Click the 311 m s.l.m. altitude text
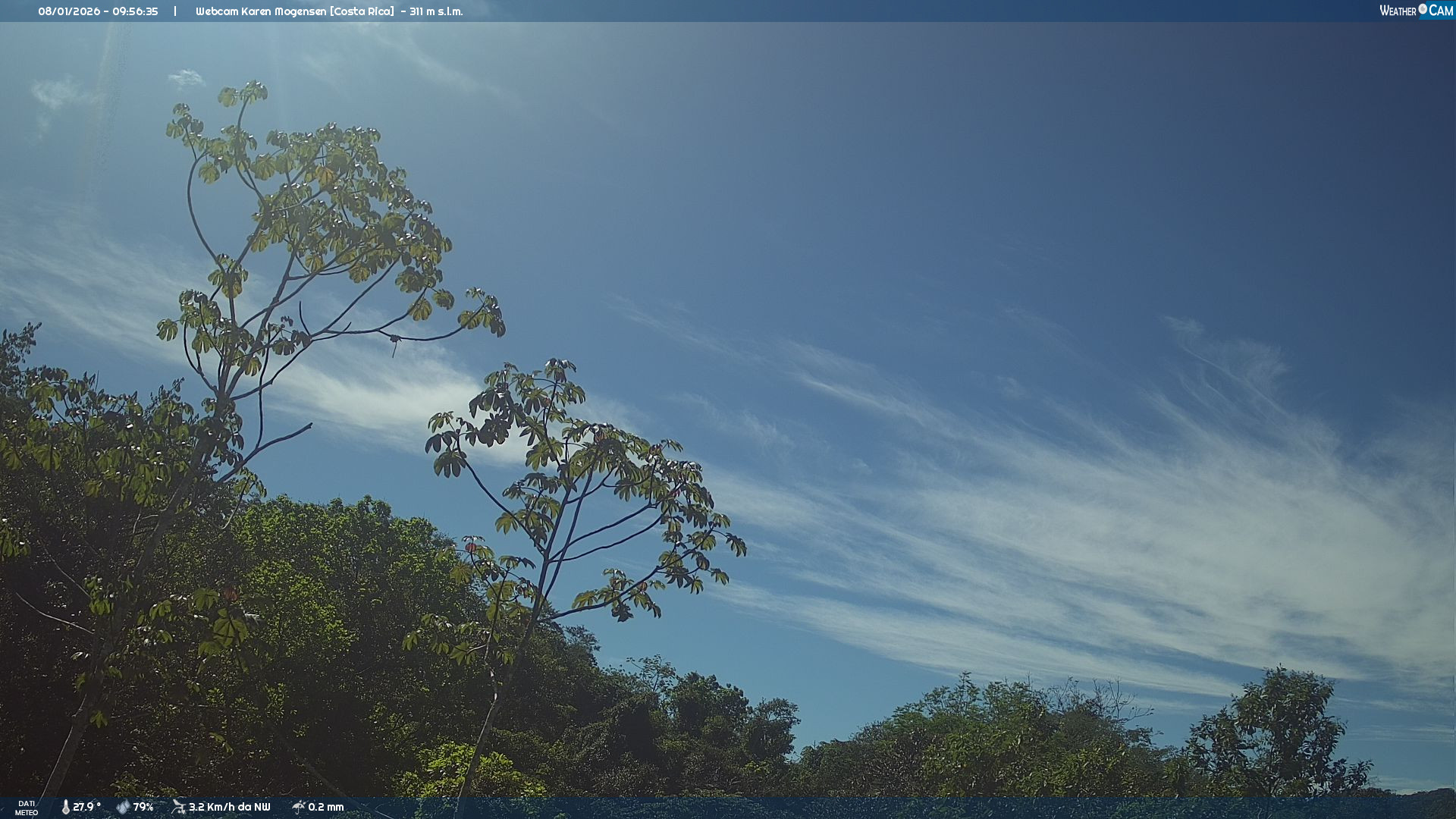 [436, 11]
